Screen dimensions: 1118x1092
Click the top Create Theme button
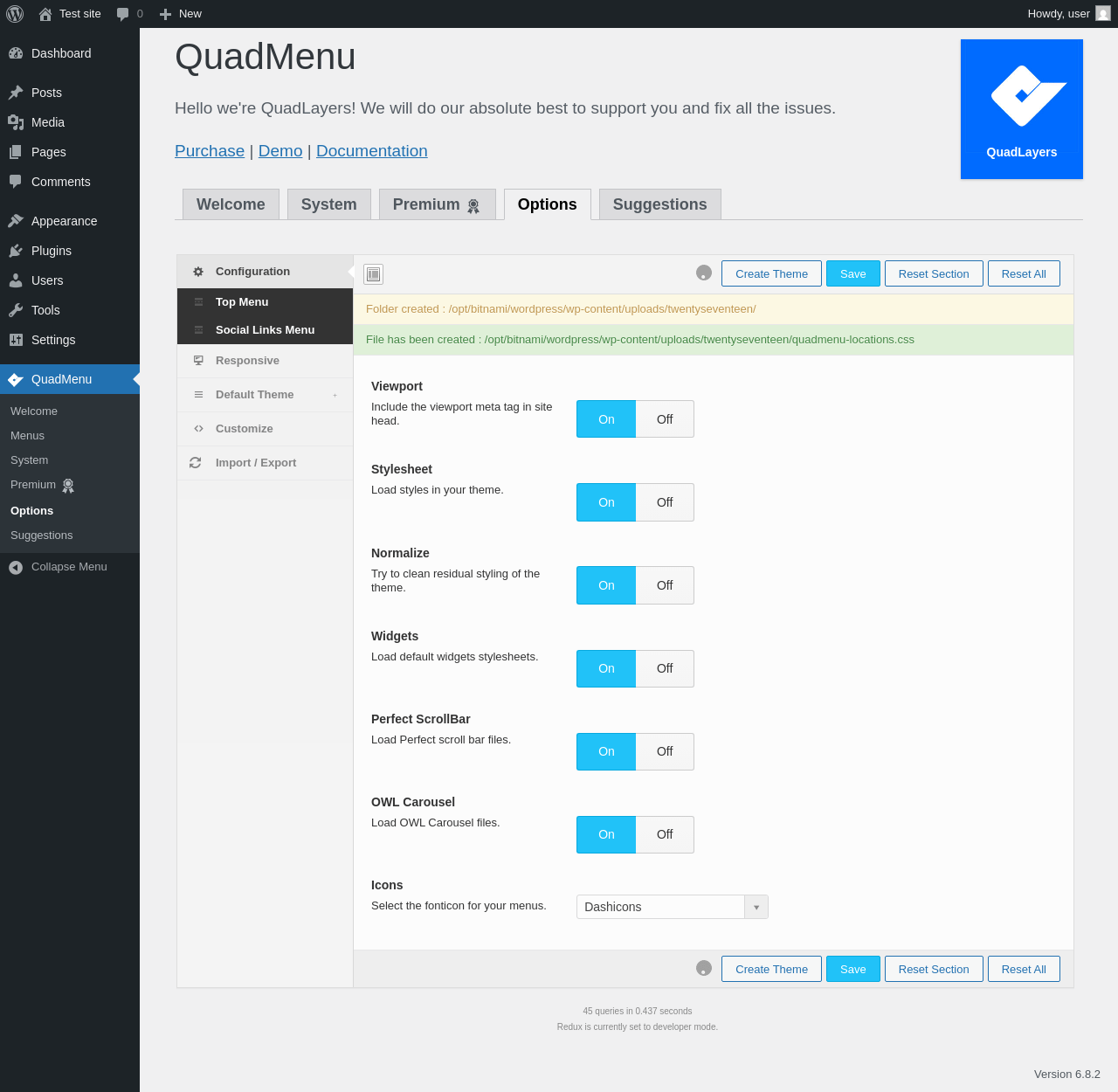pos(771,273)
